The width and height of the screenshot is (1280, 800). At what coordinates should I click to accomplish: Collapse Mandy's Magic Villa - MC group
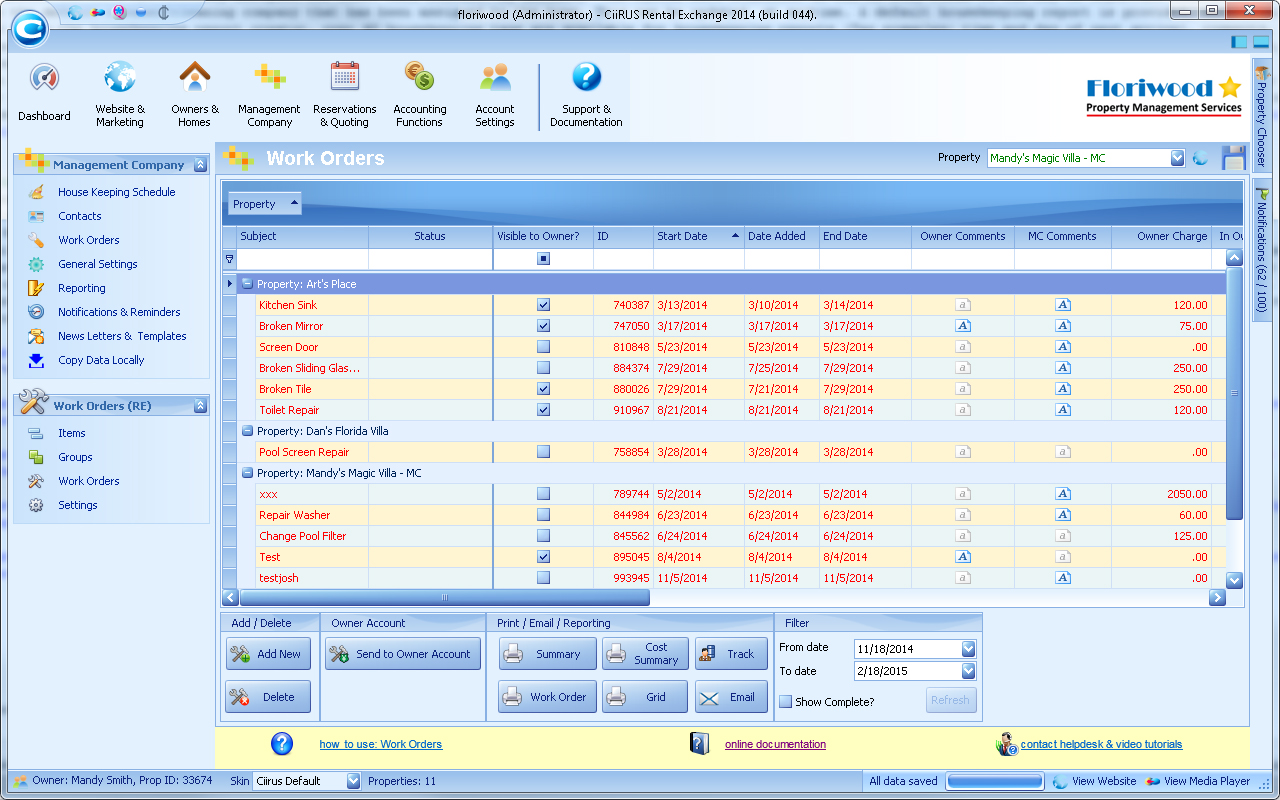pyautogui.click(x=247, y=473)
